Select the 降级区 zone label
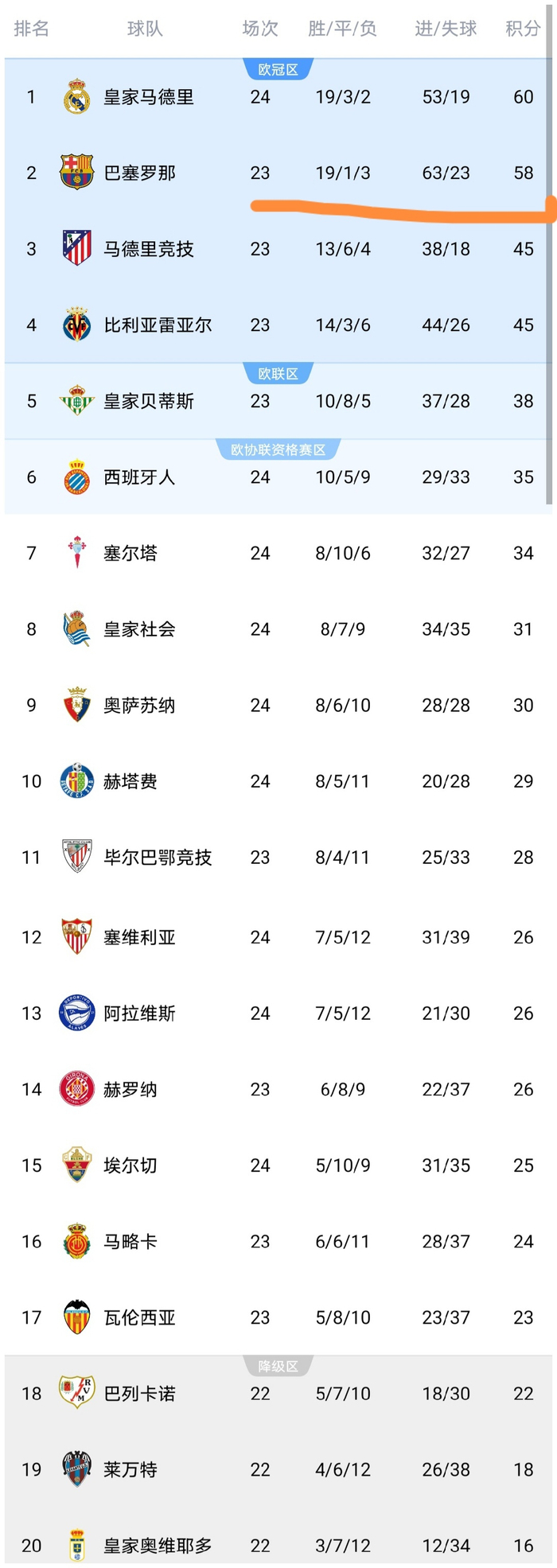The width and height of the screenshot is (557, 1568). (278, 1367)
